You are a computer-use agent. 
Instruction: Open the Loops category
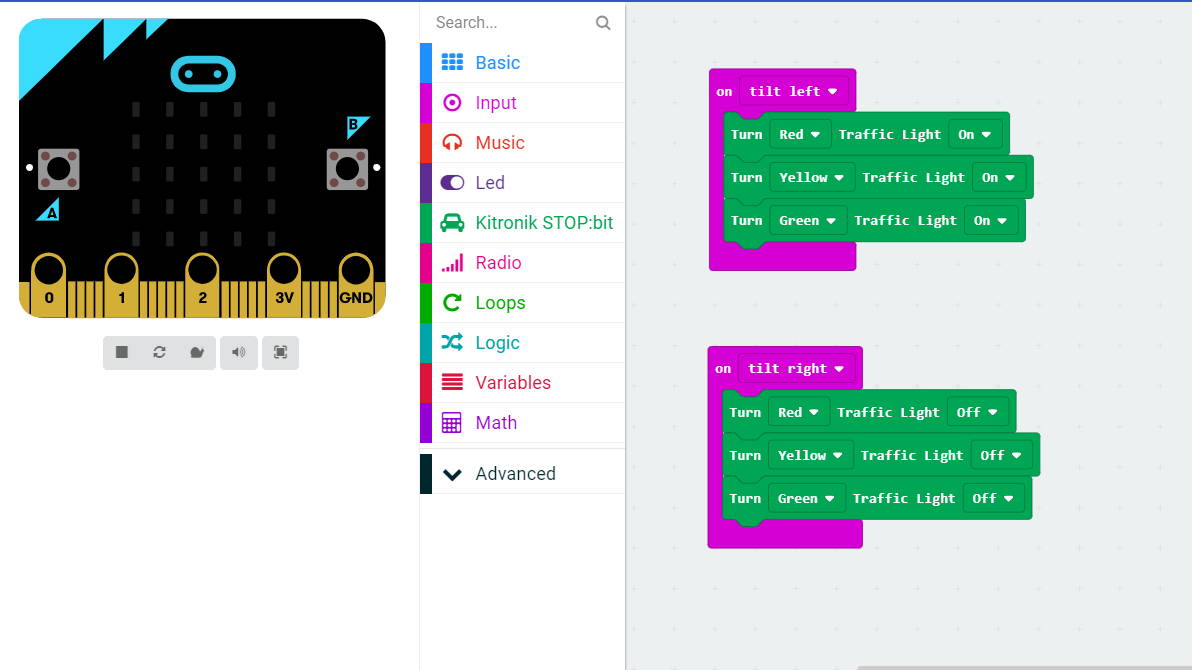pos(522,303)
